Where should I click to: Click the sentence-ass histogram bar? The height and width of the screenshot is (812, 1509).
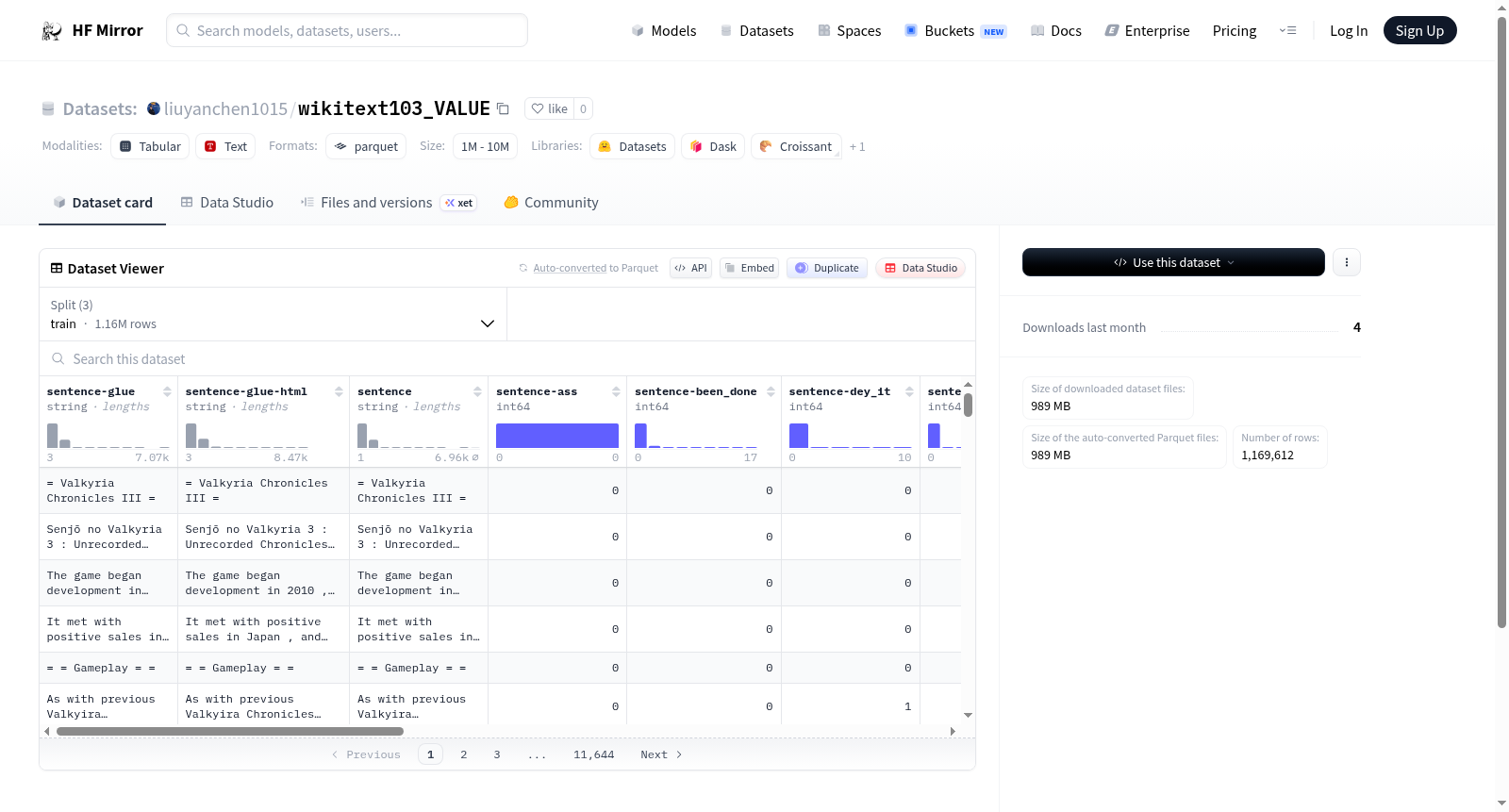557,436
